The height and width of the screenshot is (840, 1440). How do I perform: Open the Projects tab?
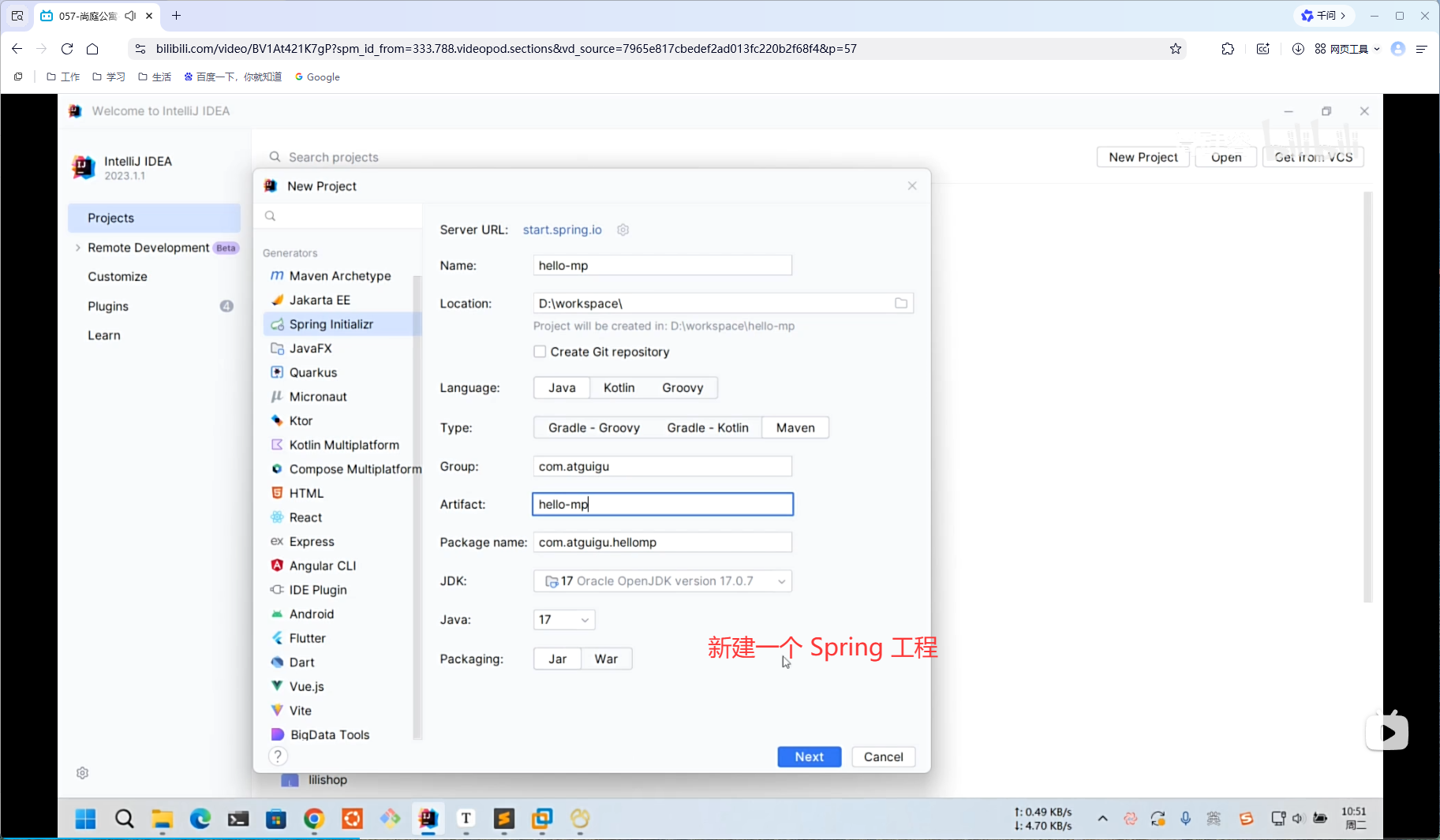154,218
